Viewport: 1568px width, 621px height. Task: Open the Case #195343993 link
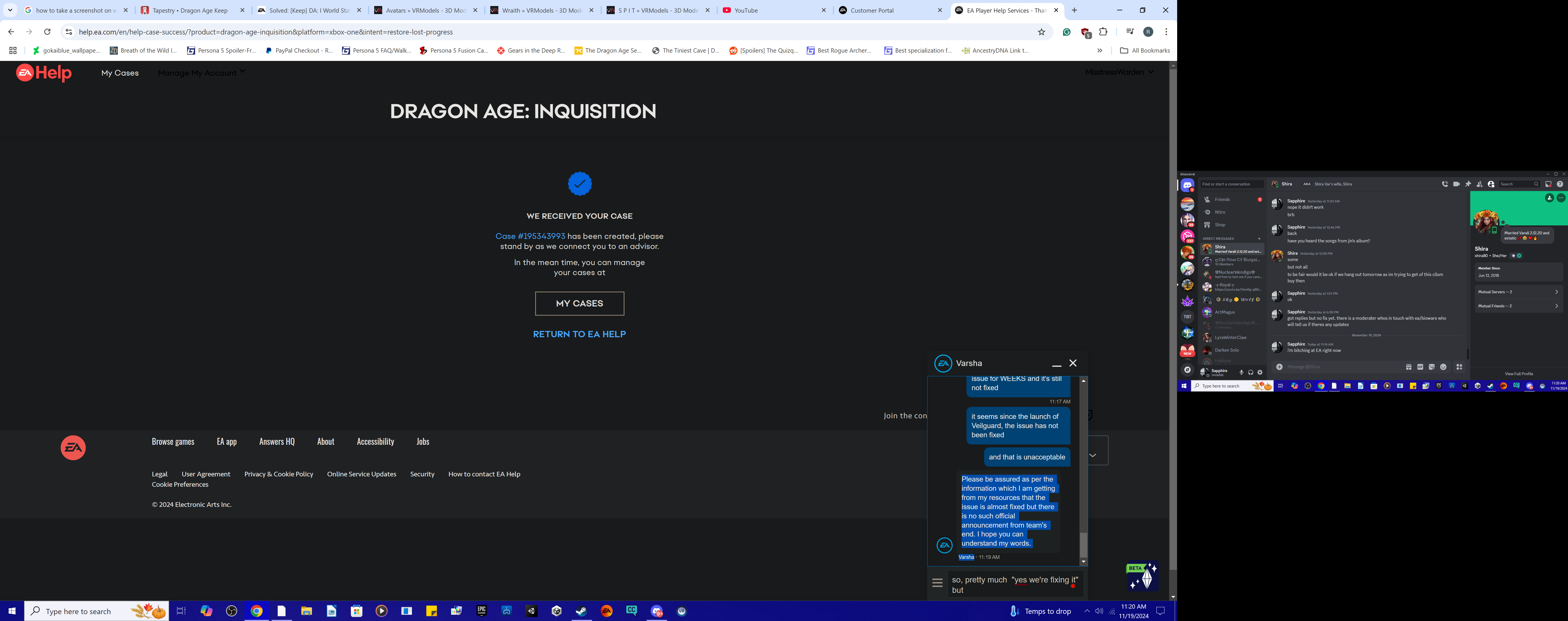coord(530,236)
